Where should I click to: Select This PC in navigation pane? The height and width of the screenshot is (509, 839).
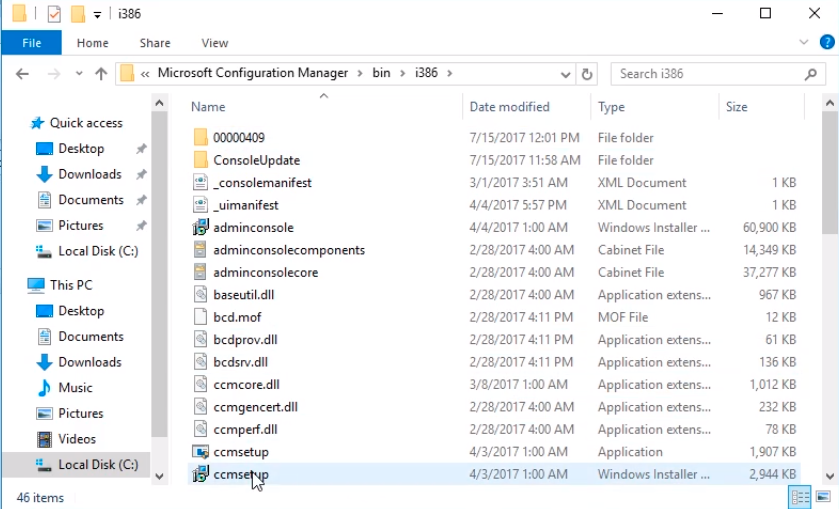[x=71, y=285]
